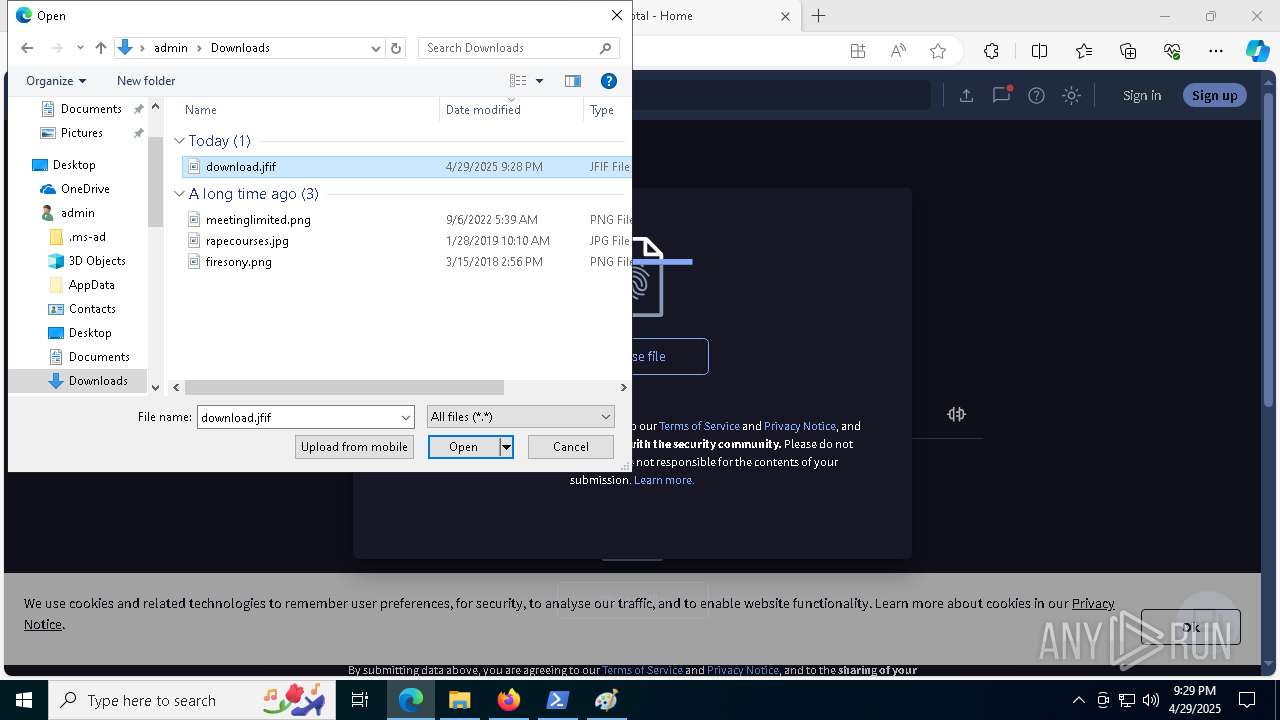Select the file meetinglimited.png

click(258, 220)
